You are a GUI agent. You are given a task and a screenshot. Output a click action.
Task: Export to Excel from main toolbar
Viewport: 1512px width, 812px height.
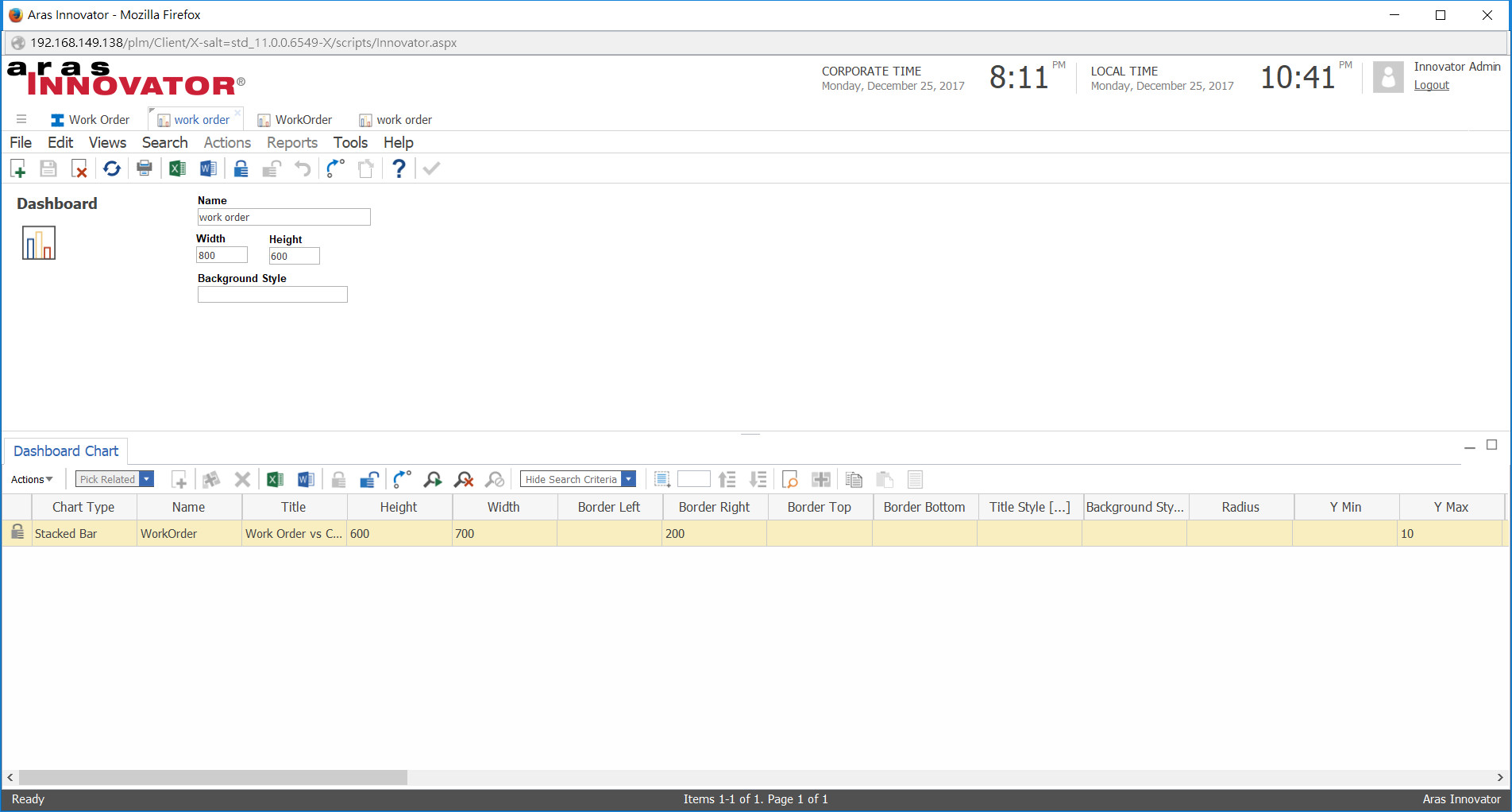[x=177, y=168]
